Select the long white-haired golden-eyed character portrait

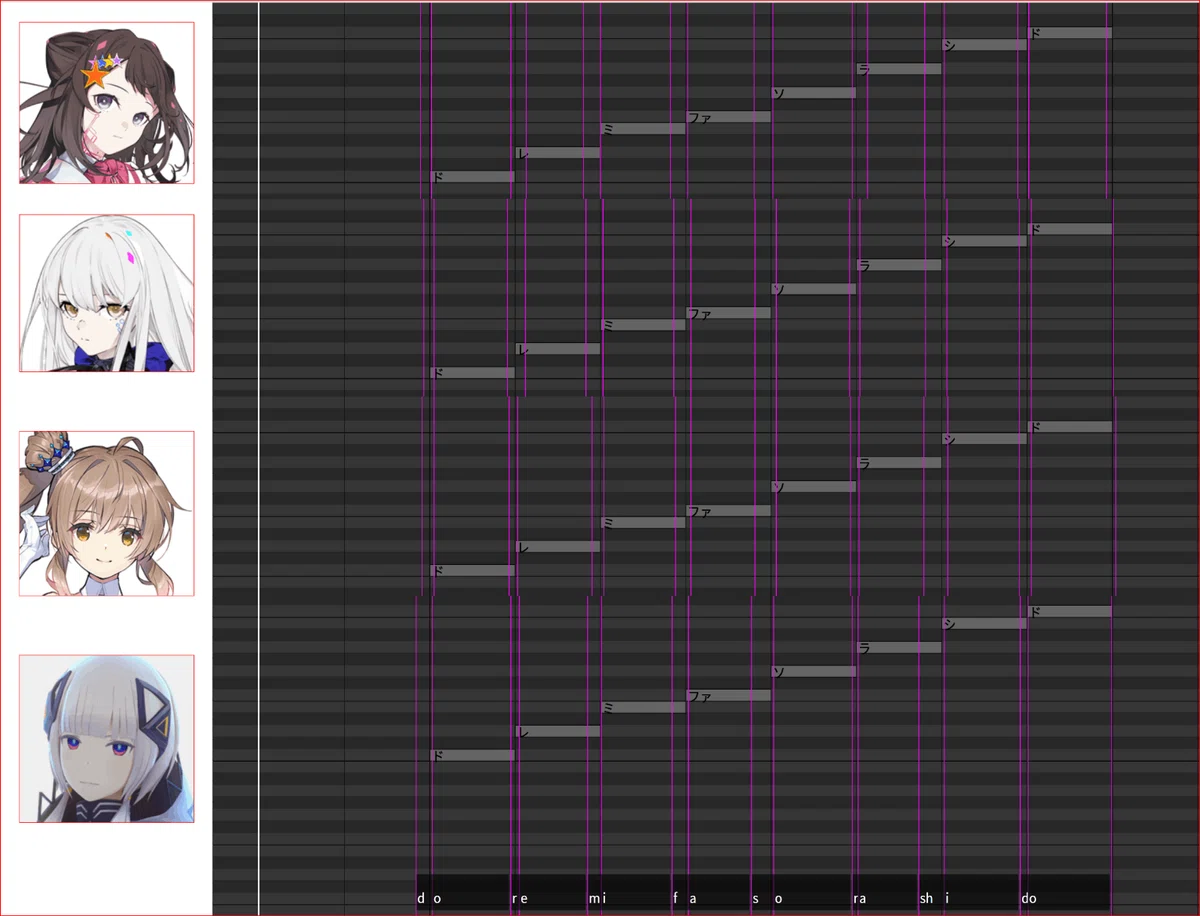[x=107, y=293]
